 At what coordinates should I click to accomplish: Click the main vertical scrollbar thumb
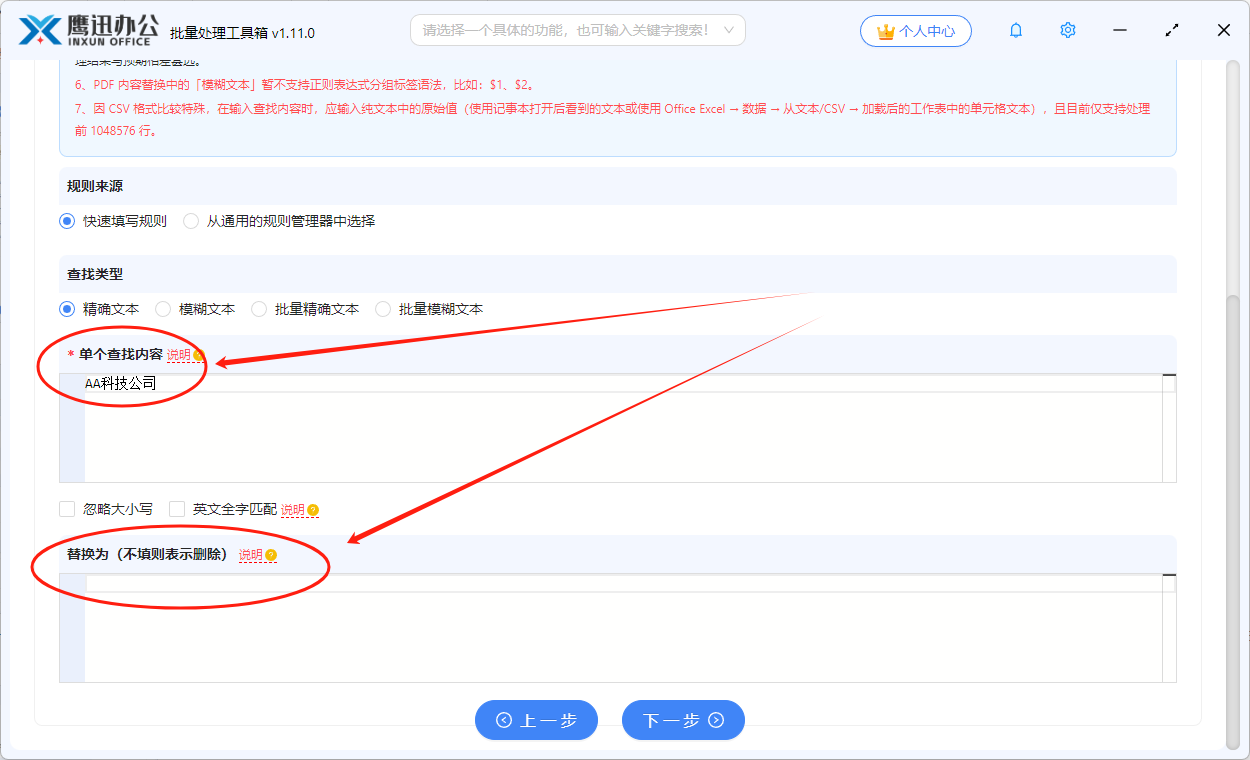(1232, 520)
